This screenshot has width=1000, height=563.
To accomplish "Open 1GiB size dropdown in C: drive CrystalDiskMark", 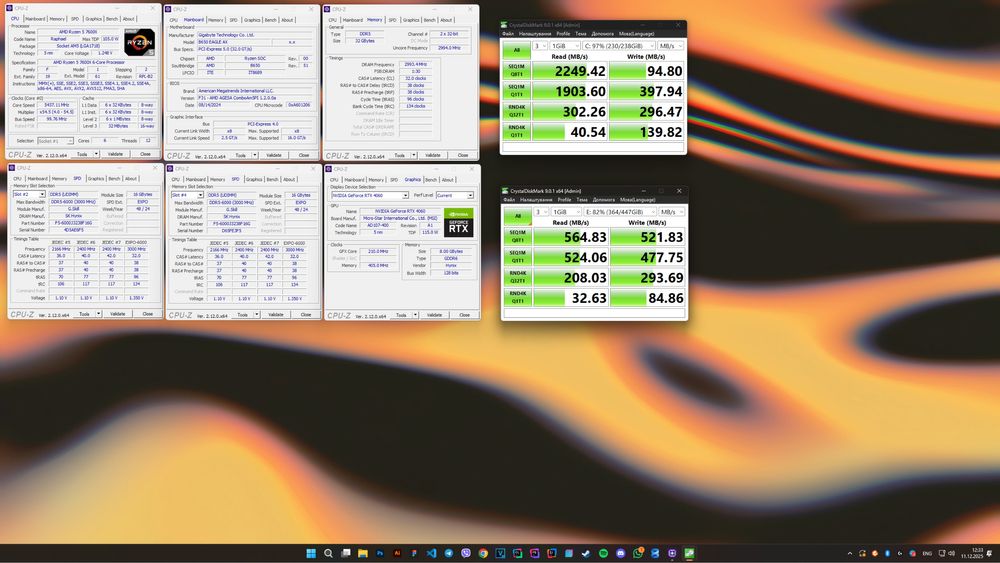I will point(565,46).
